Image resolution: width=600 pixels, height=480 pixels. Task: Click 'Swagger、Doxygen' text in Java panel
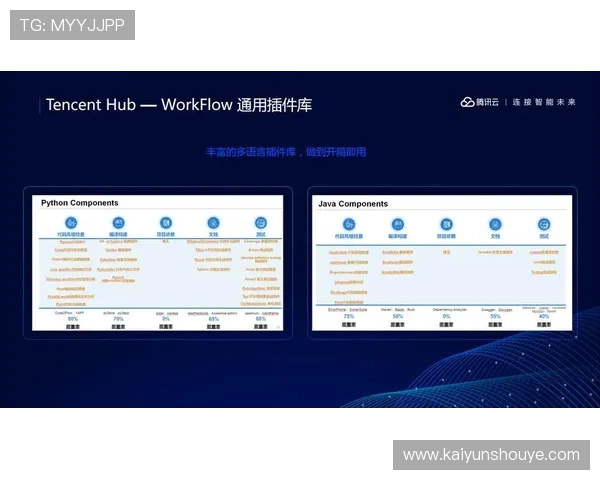[x=497, y=310]
